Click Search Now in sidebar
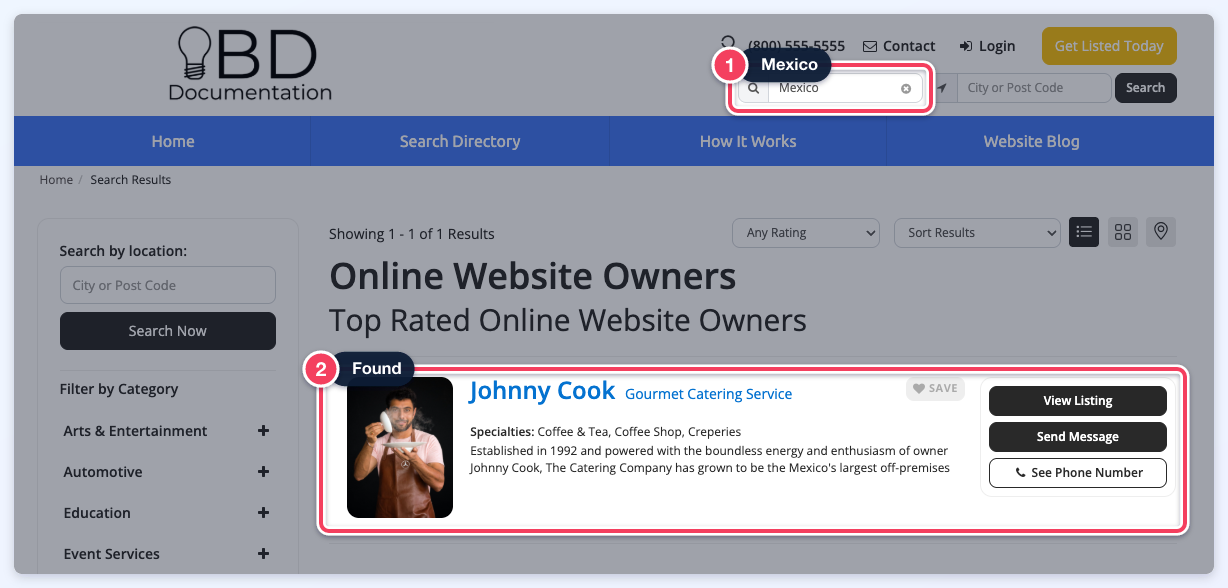The image size is (1228, 588). pos(168,331)
